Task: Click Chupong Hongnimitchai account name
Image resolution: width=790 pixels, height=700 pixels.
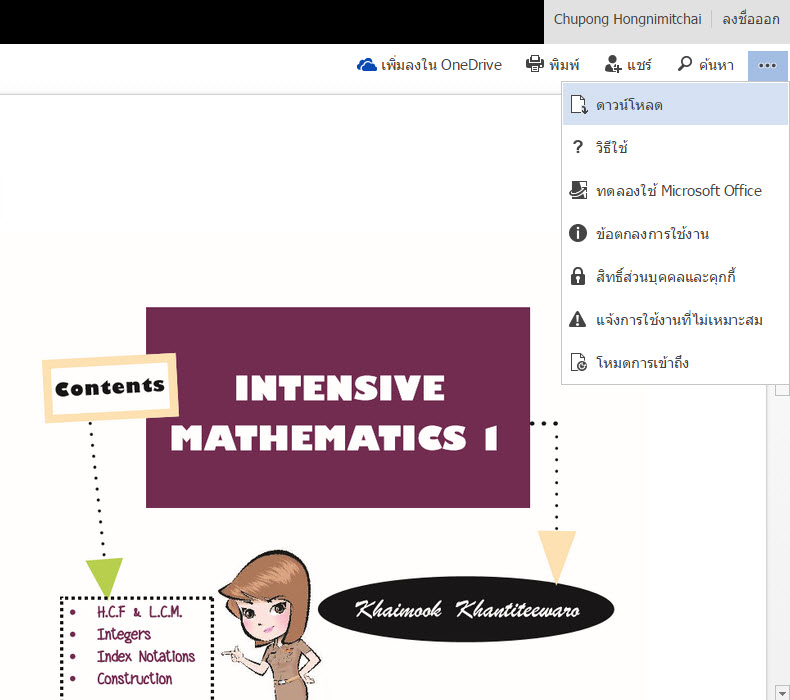Action: 627,19
